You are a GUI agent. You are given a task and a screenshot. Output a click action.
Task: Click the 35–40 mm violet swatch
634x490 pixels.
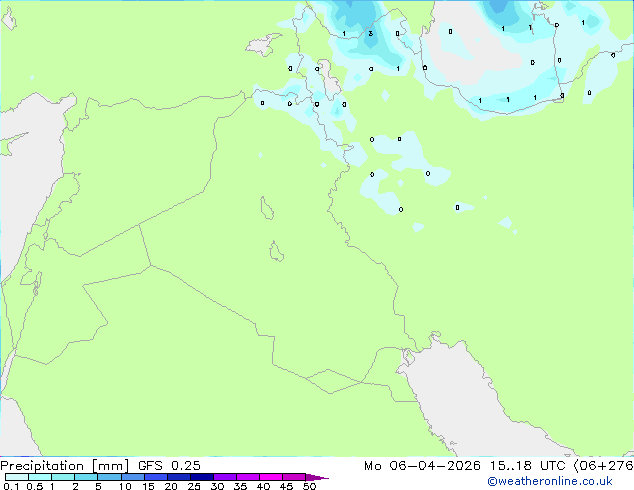tap(247, 477)
